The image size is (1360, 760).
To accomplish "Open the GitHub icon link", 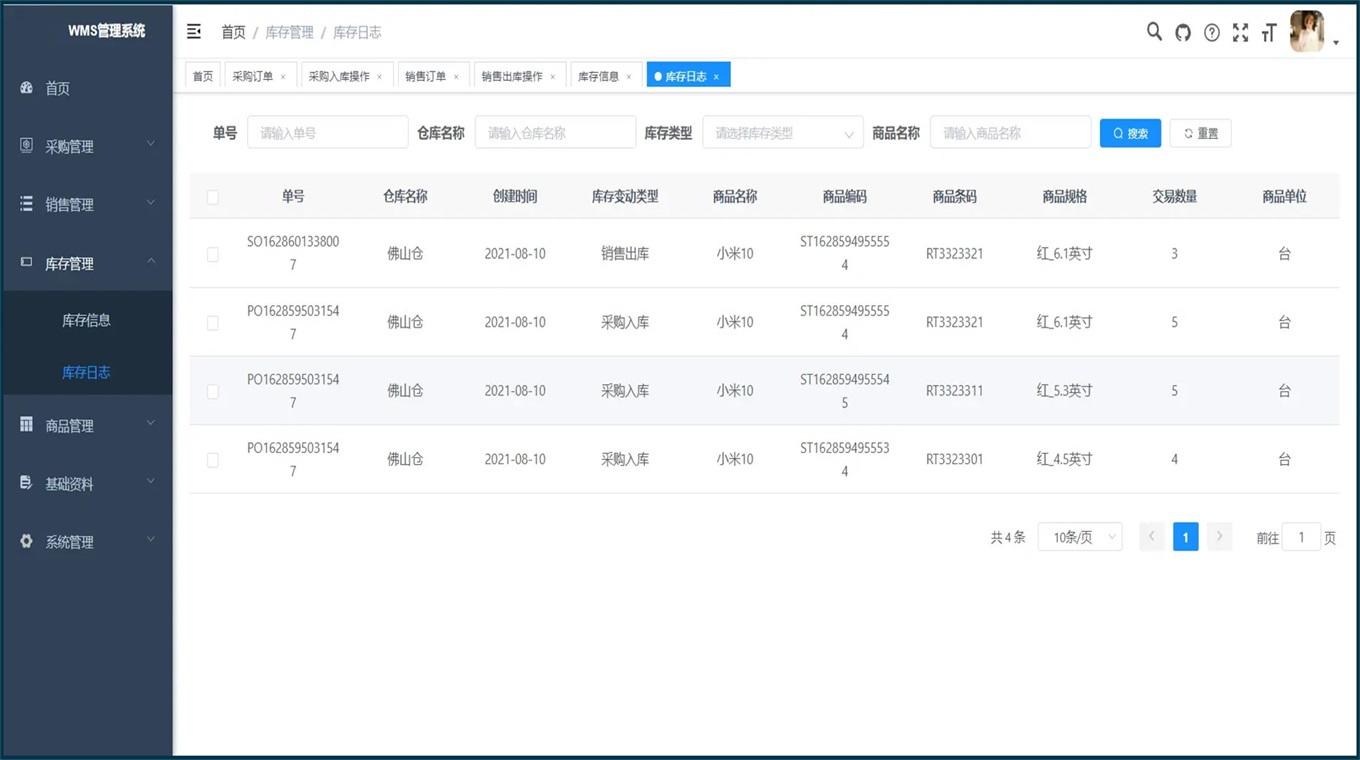I will coord(1183,33).
